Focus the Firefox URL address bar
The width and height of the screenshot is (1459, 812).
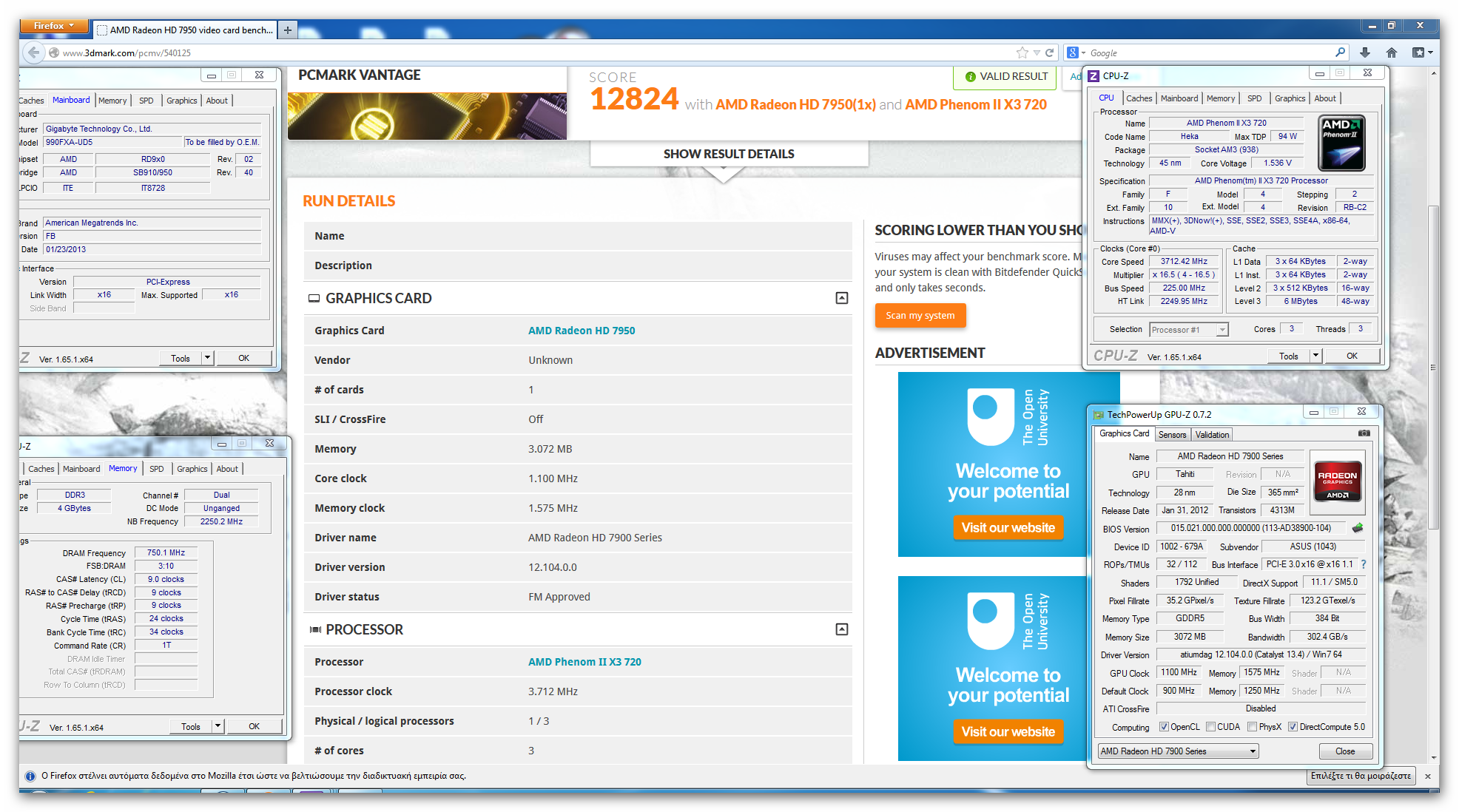[x=533, y=53]
